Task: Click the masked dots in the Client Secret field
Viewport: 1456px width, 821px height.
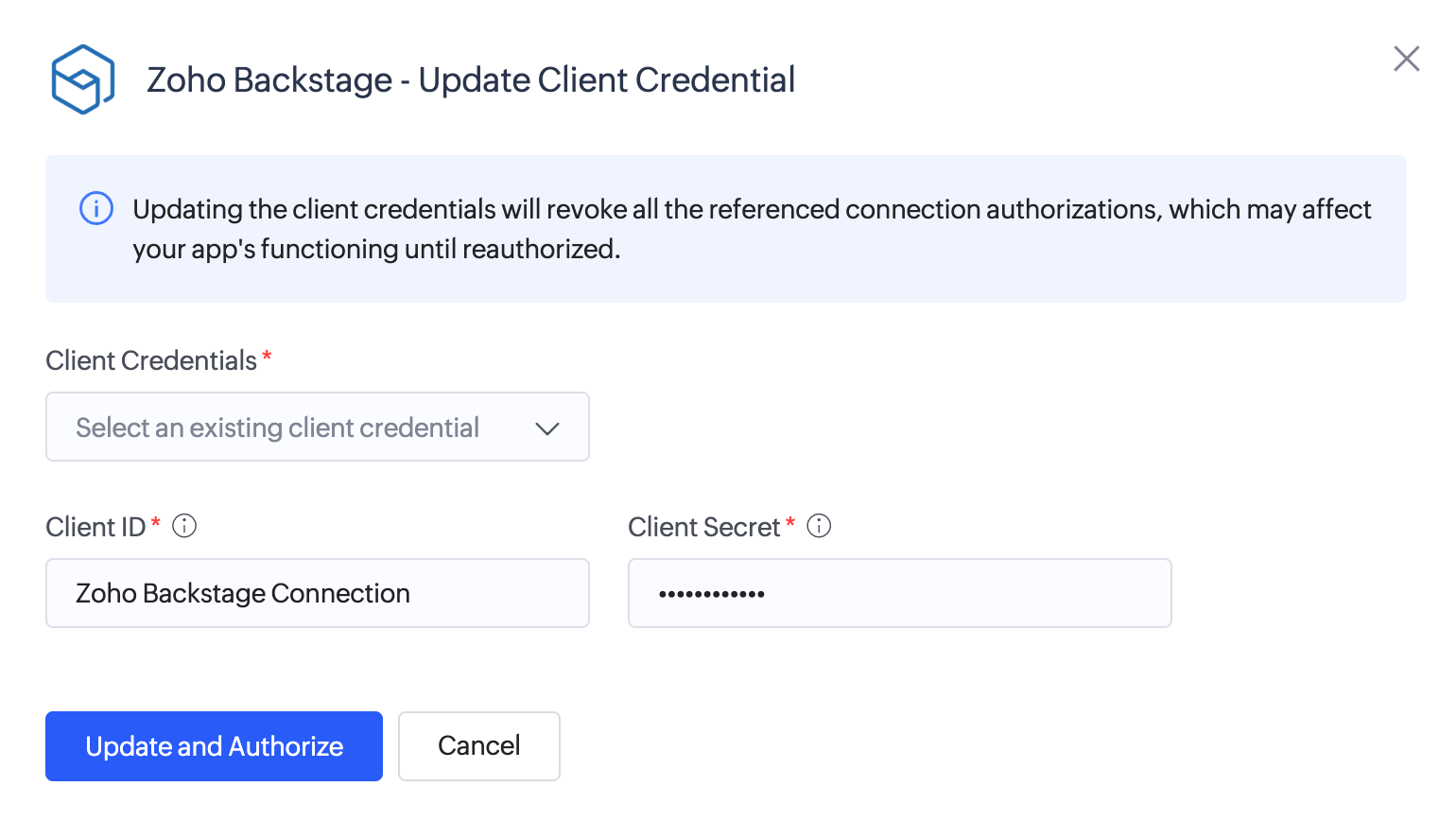Action: click(712, 594)
